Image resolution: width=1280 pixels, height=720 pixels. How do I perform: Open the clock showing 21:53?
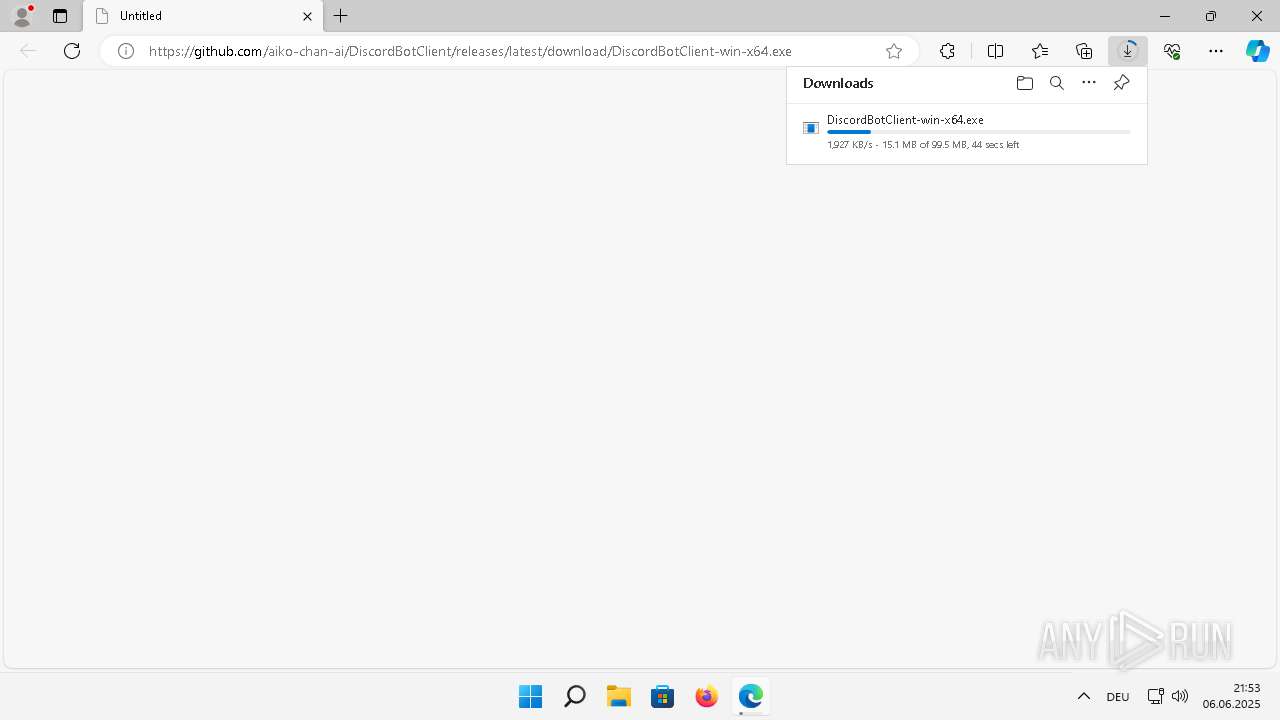click(x=1231, y=696)
